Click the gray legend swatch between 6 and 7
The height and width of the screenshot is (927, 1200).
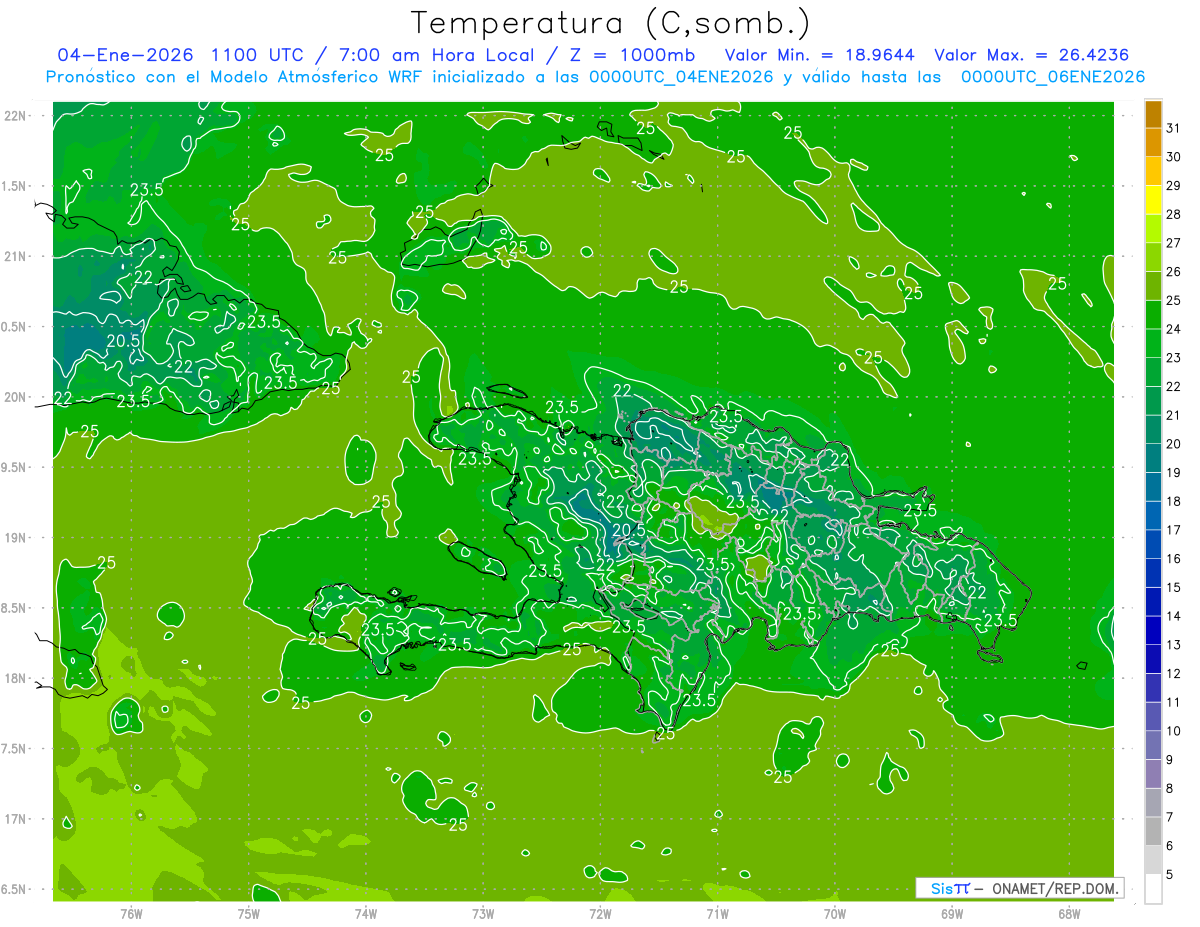[x=1153, y=832]
